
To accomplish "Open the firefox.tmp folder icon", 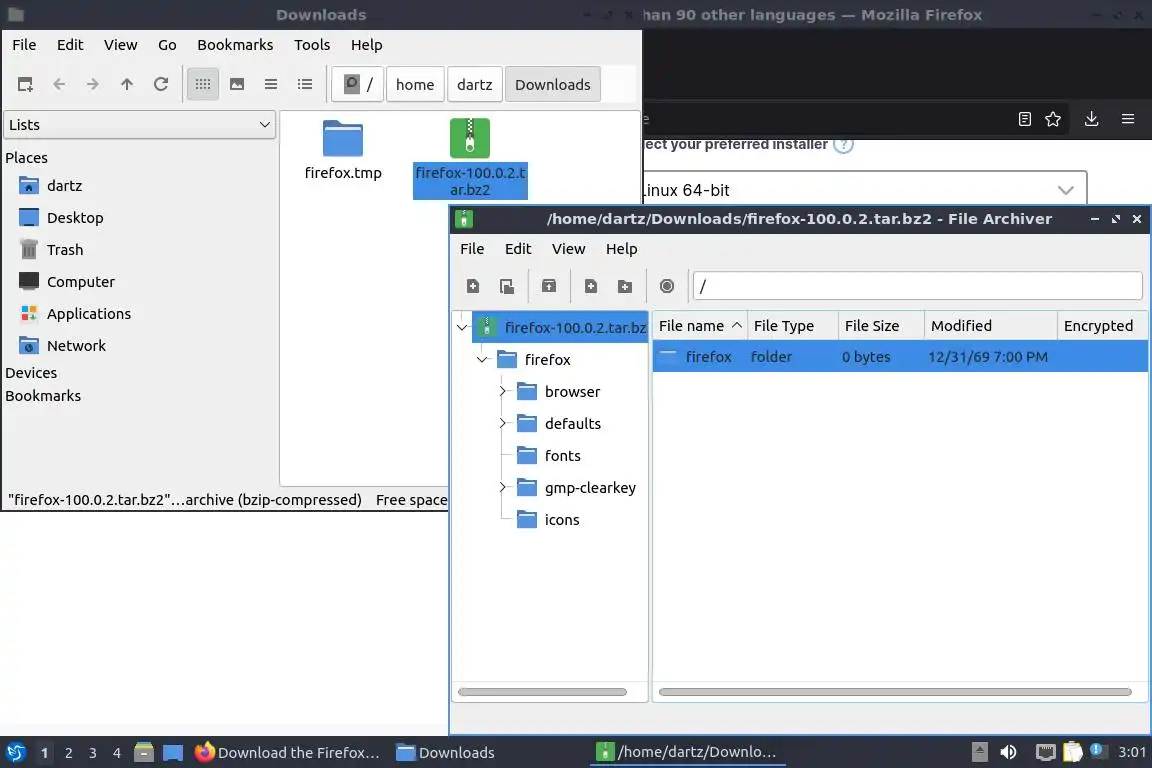I will coord(342,138).
